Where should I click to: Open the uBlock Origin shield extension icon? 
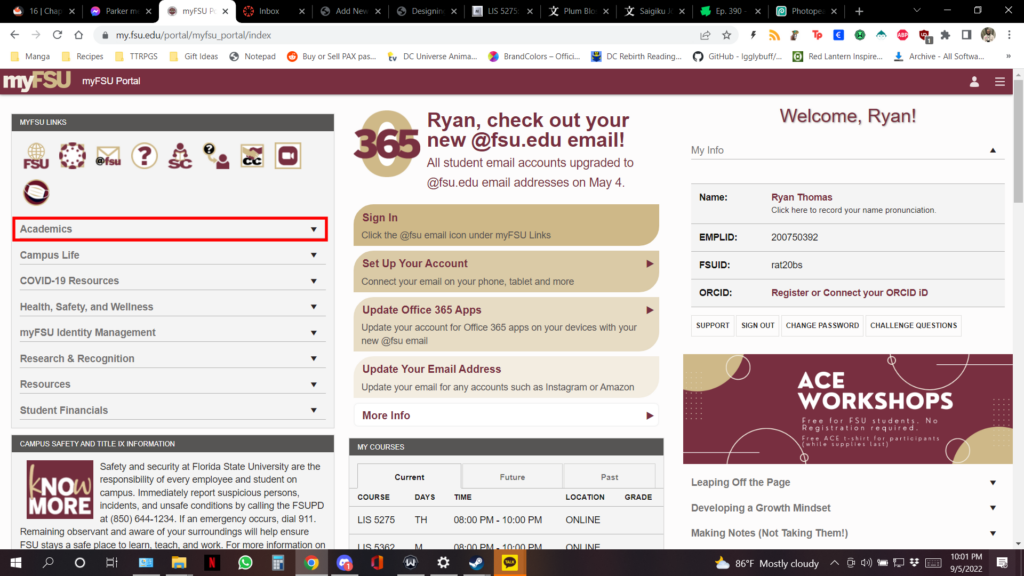coord(924,35)
